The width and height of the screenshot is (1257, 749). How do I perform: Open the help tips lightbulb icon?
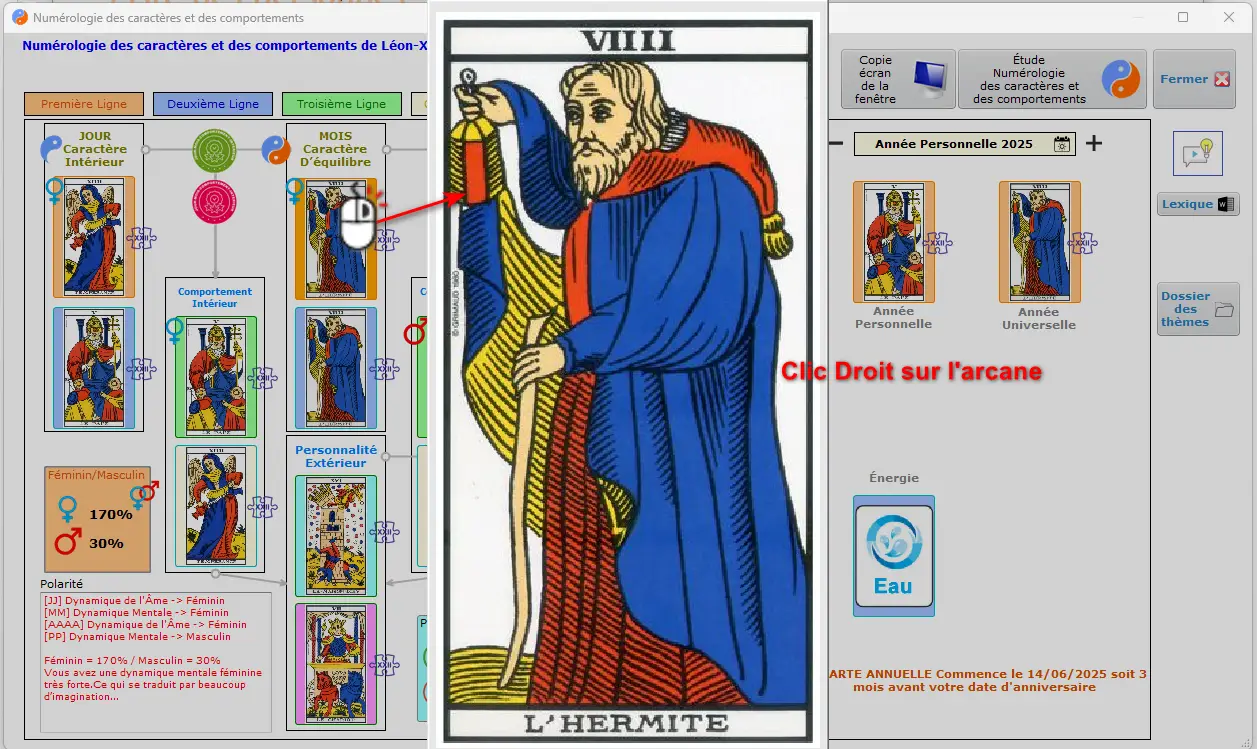[x=1197, y=153]
